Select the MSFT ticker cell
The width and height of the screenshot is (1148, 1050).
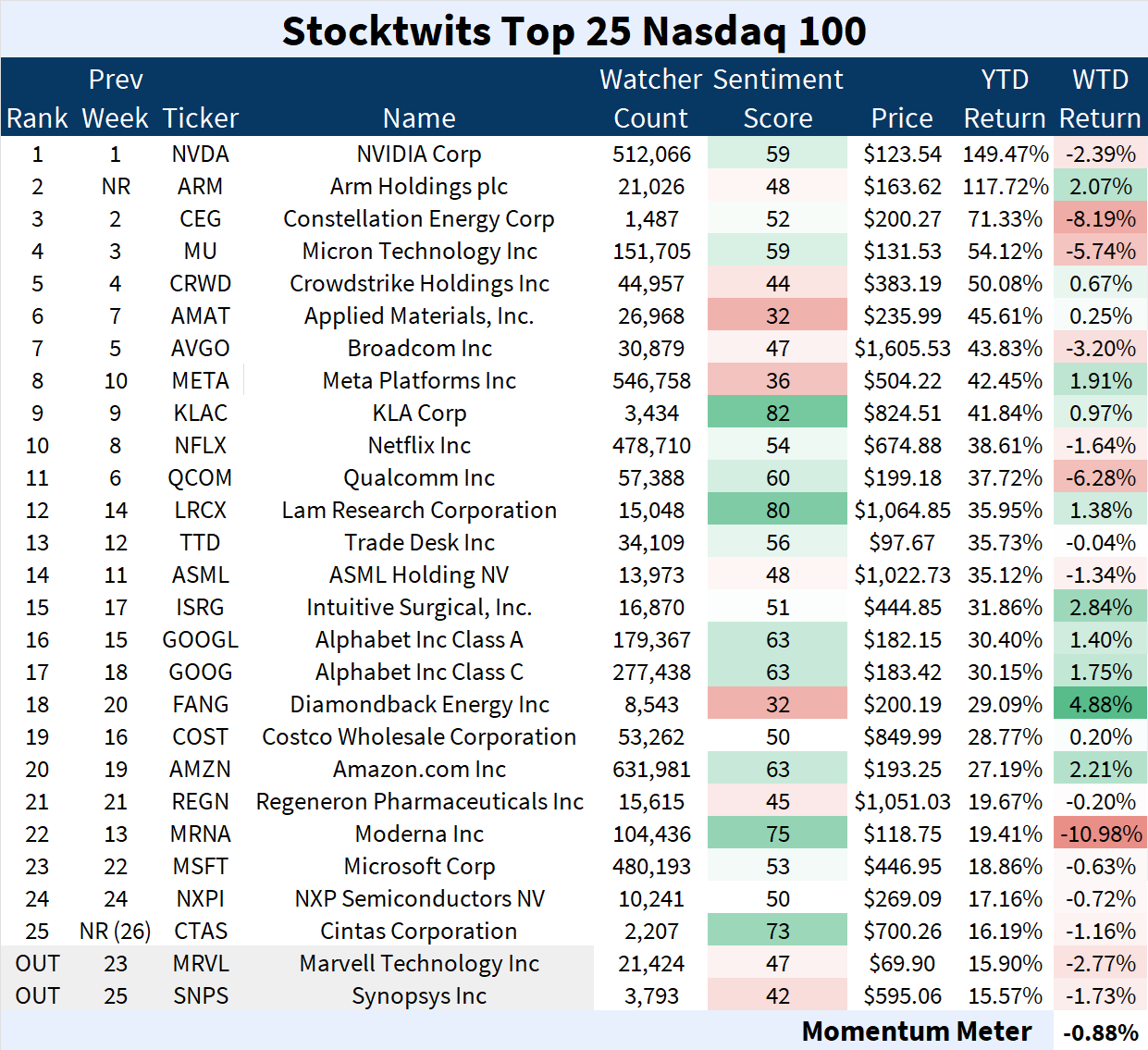tap(200, 867)
